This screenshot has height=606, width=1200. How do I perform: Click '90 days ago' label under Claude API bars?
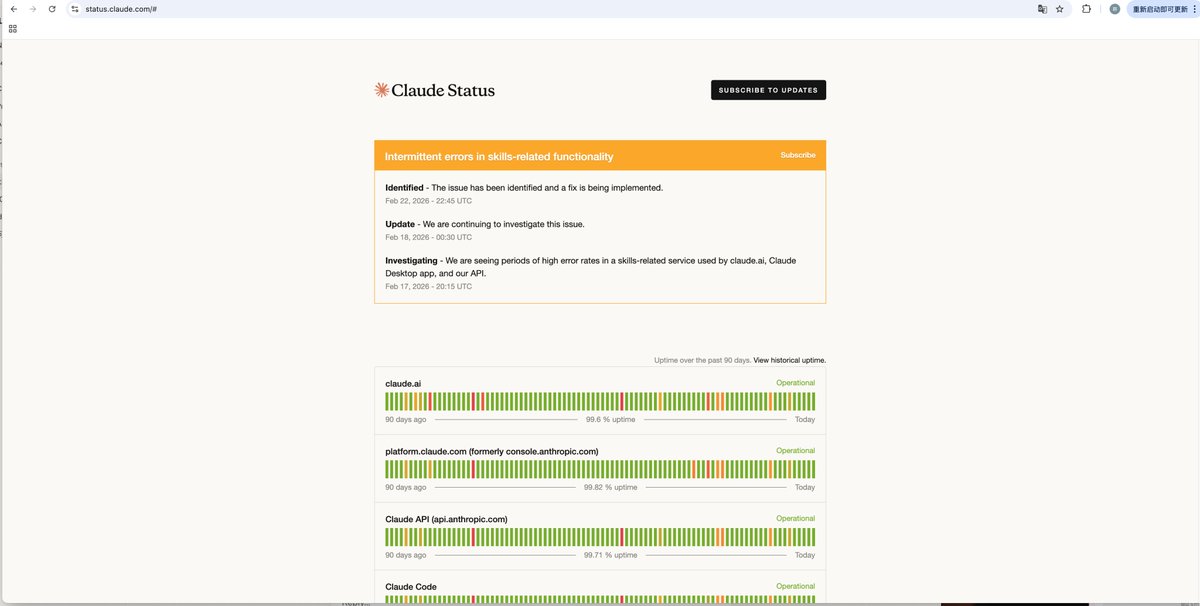click(406, 555)
